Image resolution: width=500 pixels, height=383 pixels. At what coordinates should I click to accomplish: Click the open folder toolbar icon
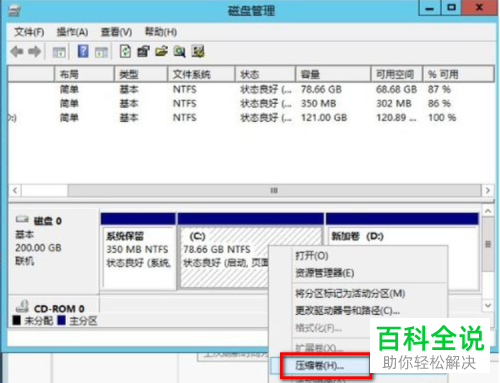click(161, 52)
